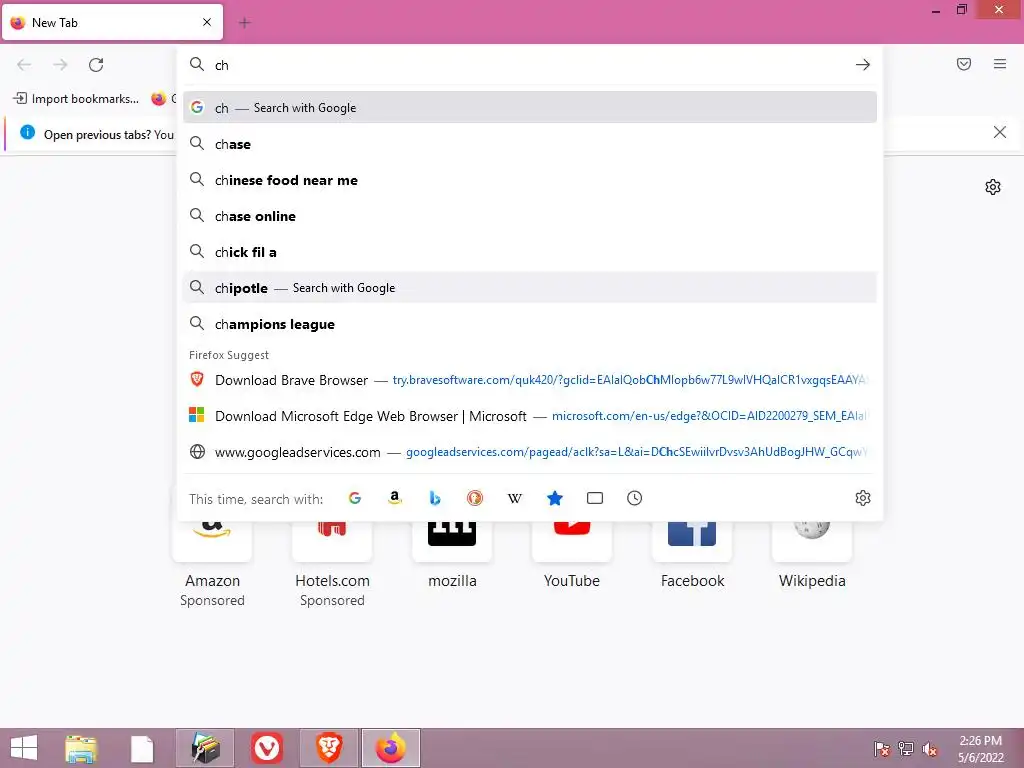Search bookmarks with the star icon
The image size is (1024, 768).
coord(554,498)
